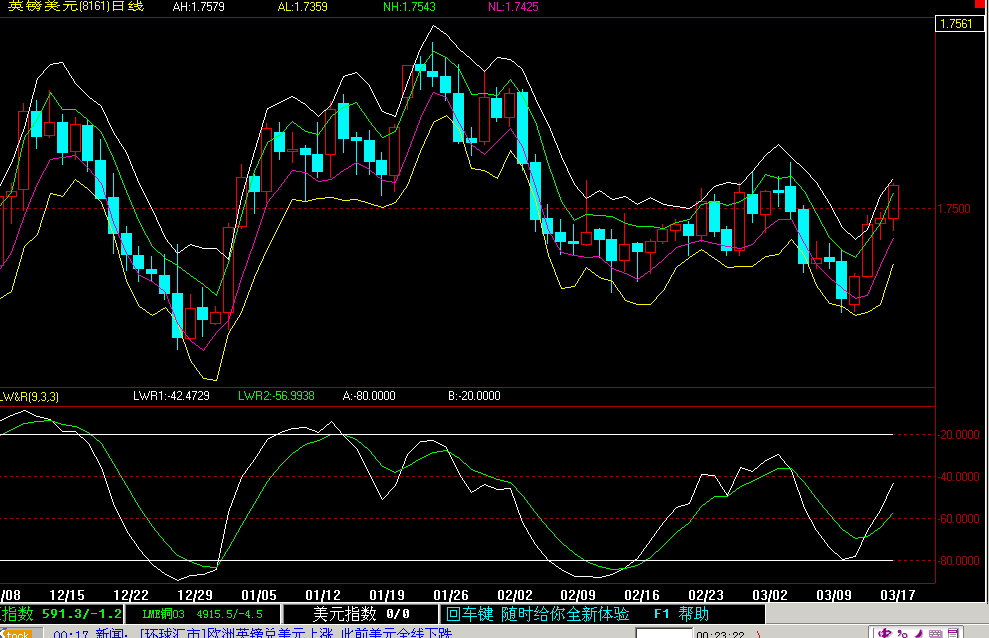Click the 英镑美元(8161)日线 chart title

[x=76, y=6]
